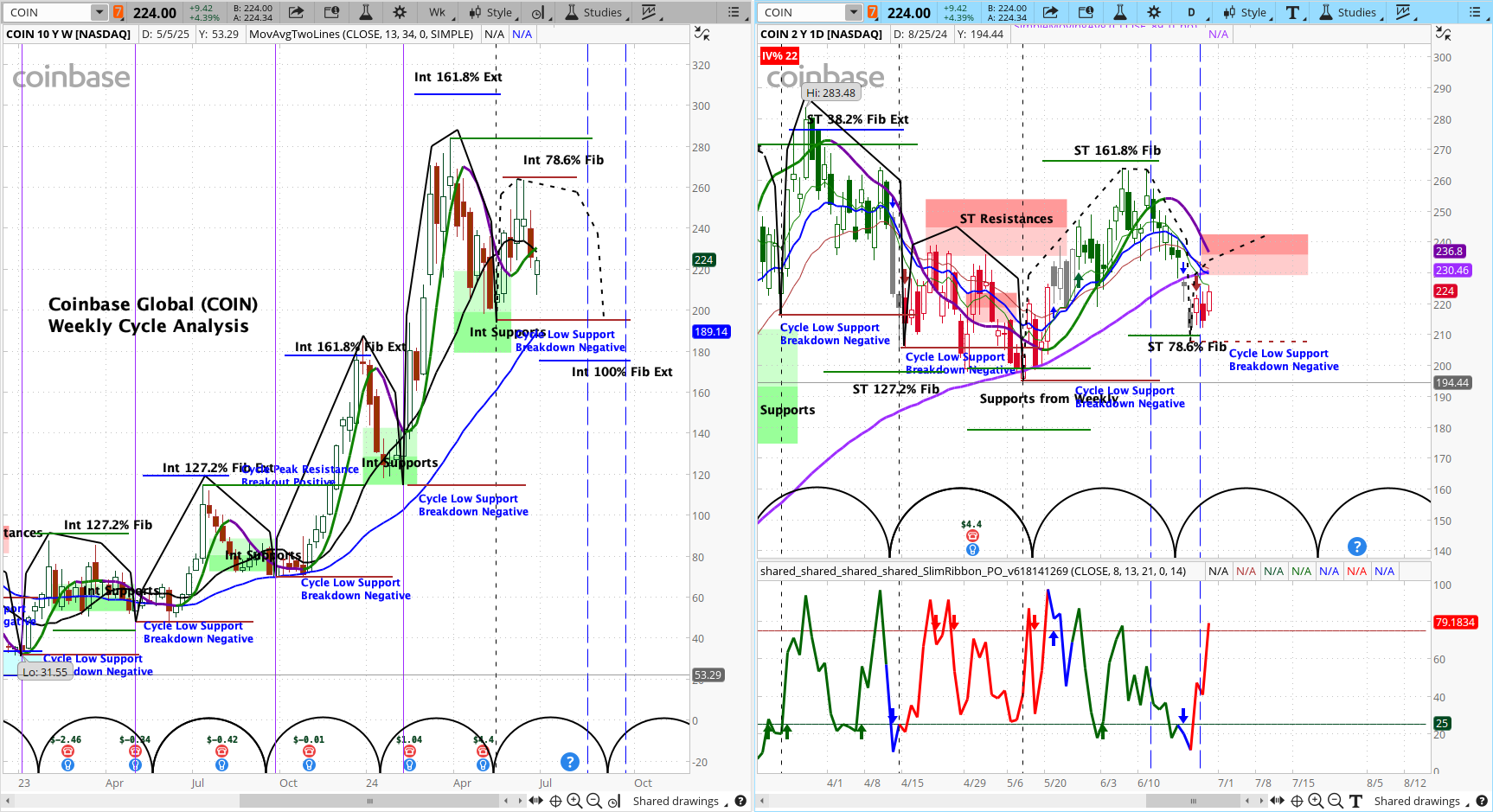Click the earnings phone icon under $4.4

tap(972, 536)
